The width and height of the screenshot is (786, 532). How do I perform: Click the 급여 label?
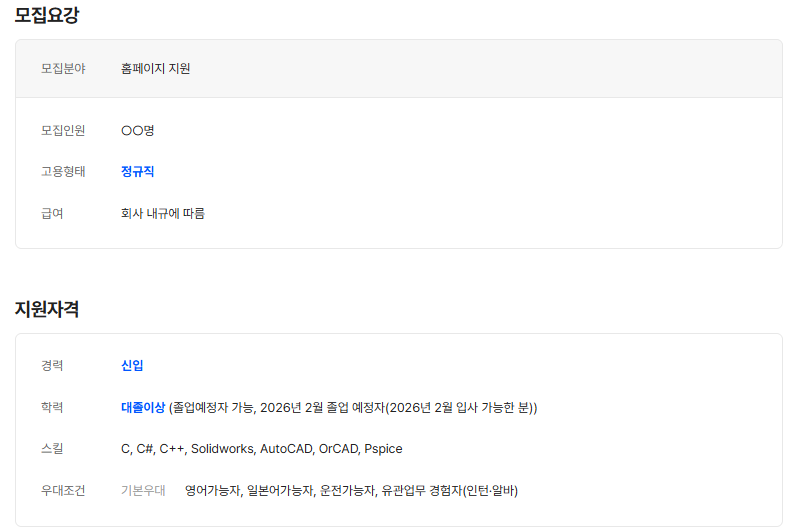click(52, 213)
